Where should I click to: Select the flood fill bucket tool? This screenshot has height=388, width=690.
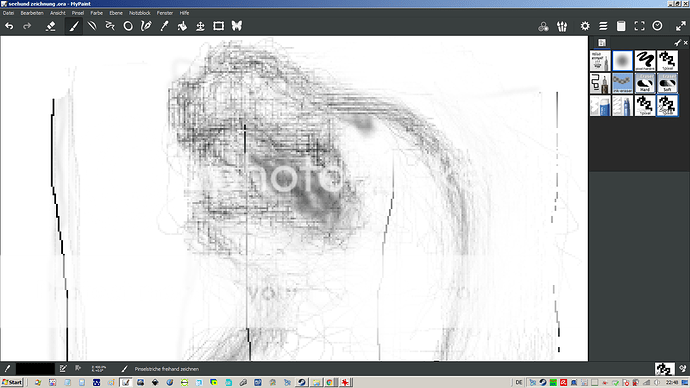pyautogui.click(x=182, y=26)
